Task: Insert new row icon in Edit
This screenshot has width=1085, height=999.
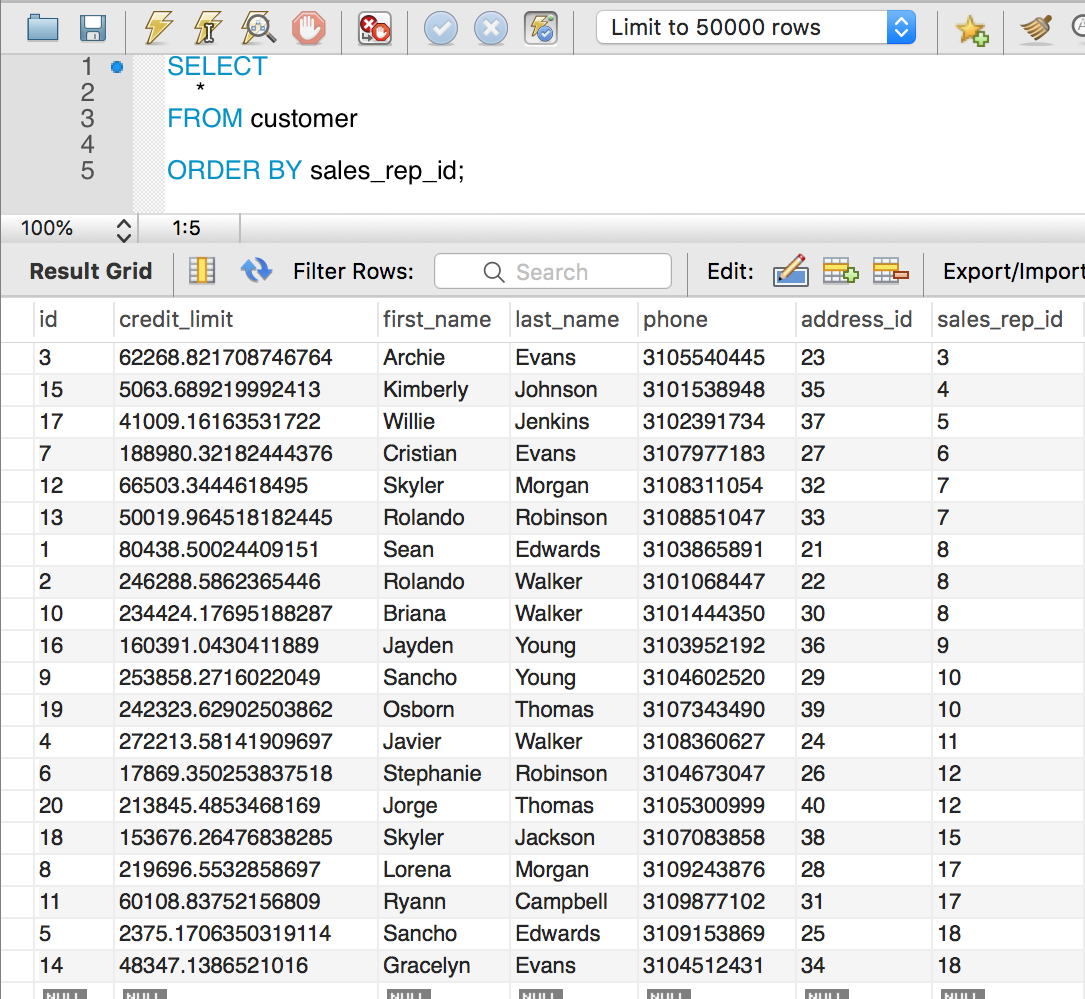Action: (x=840, y=271)
